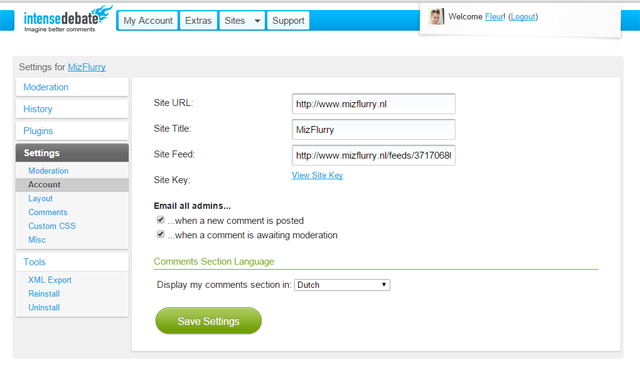Open Fleur's profile link
Viewport: 640px width, 365px height.
[x=494, y=17]
